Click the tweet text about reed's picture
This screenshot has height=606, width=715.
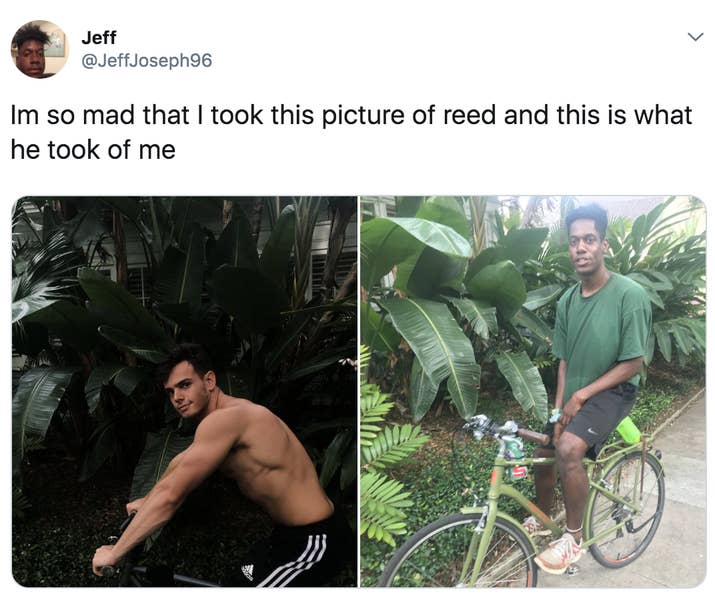coord(351,132)
